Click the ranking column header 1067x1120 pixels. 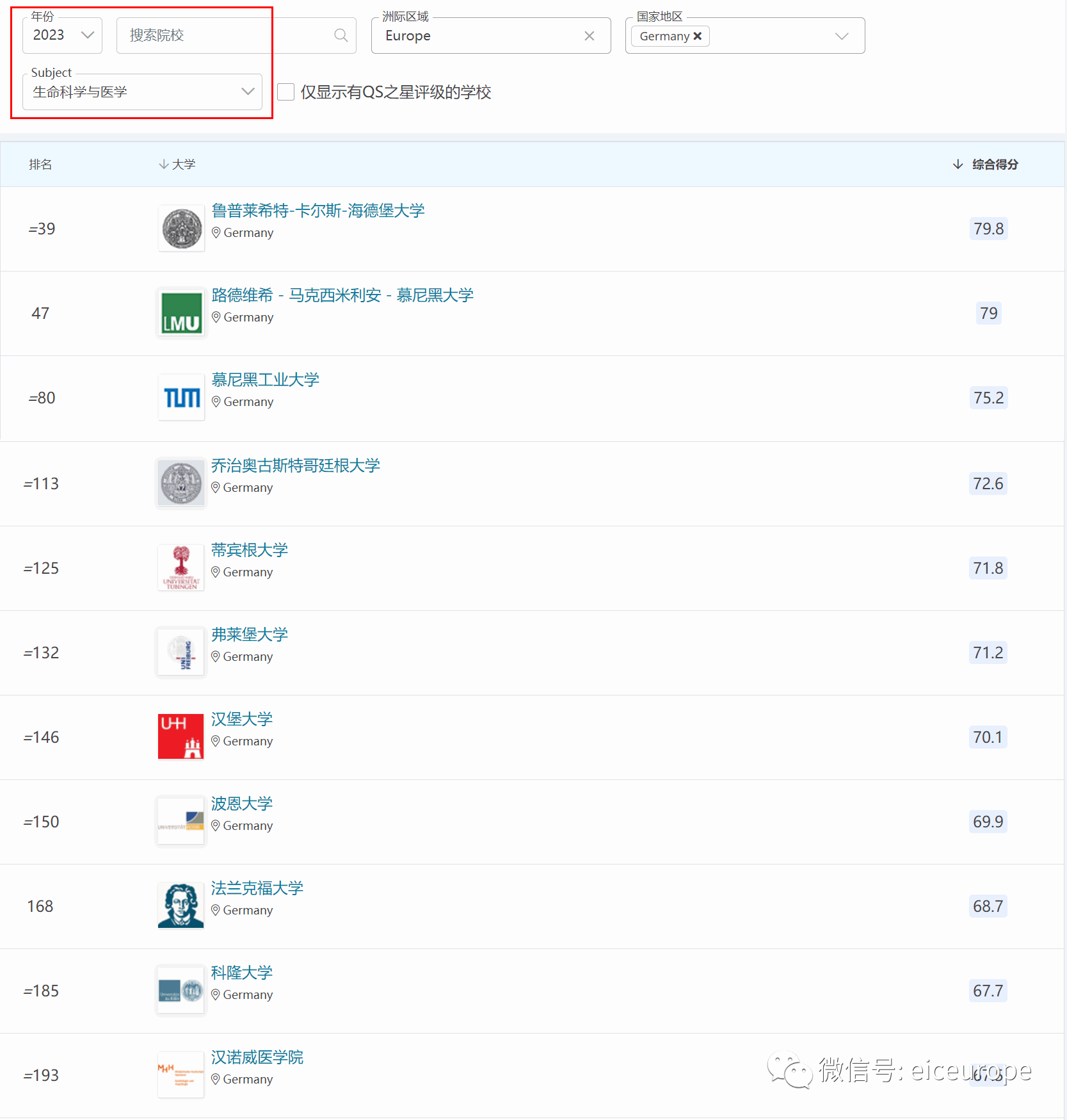[40, 165]
